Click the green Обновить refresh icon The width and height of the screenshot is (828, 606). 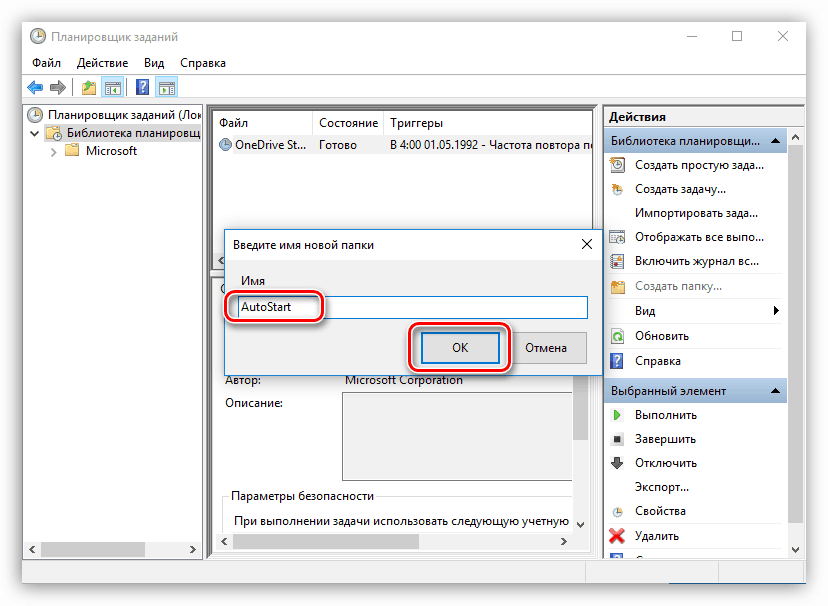[617, 336]
